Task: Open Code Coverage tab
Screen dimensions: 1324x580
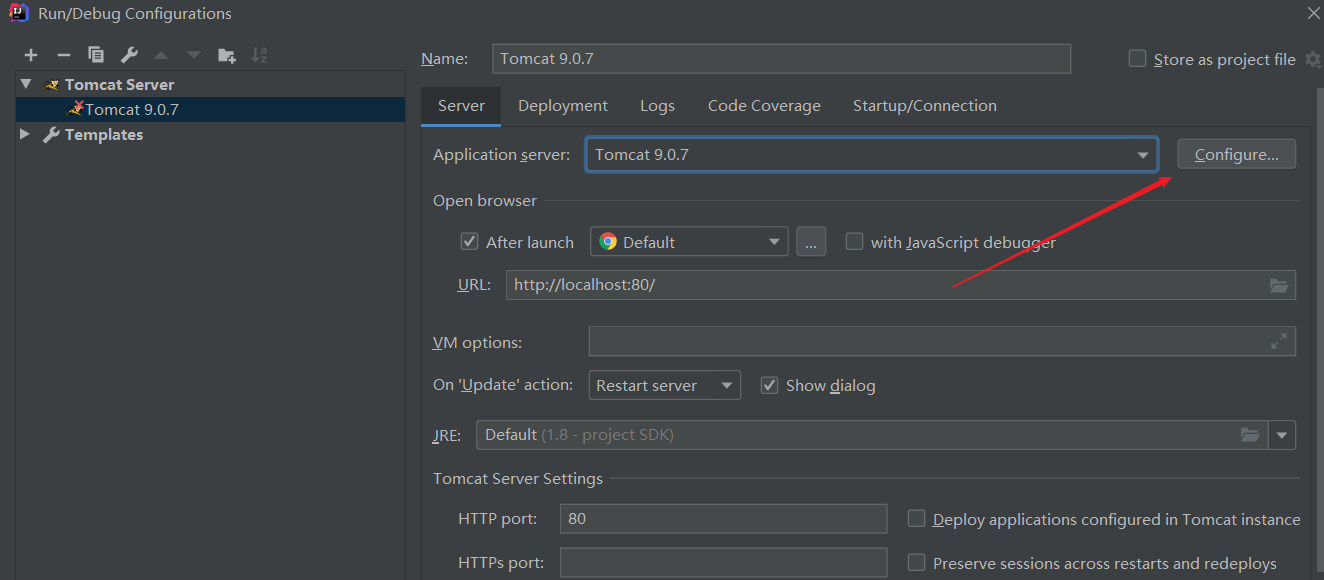Action: 764,106
